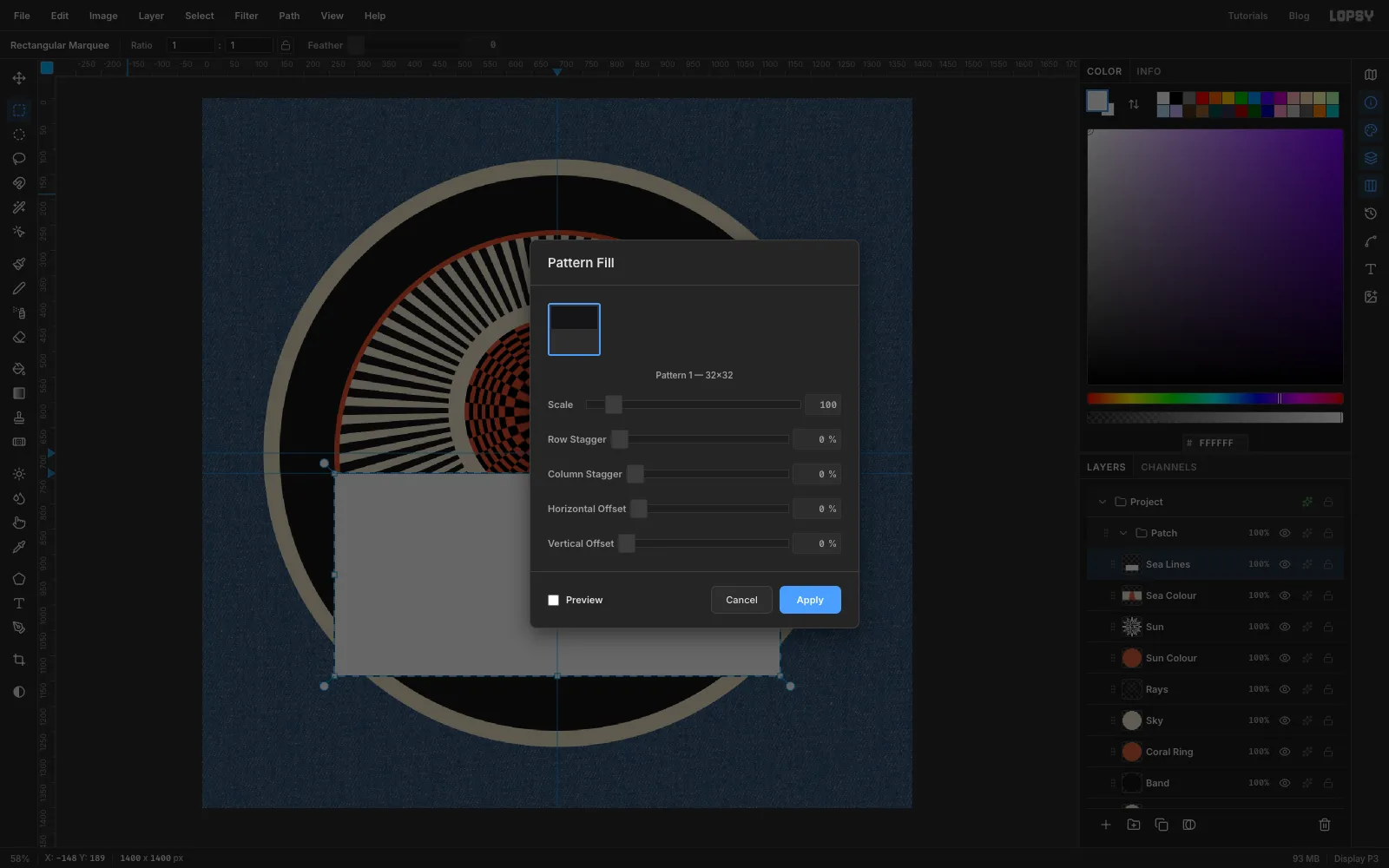Select the Eyedropper tool
Viewport: 1389px width, 868px height.
(x=19, y=547)
